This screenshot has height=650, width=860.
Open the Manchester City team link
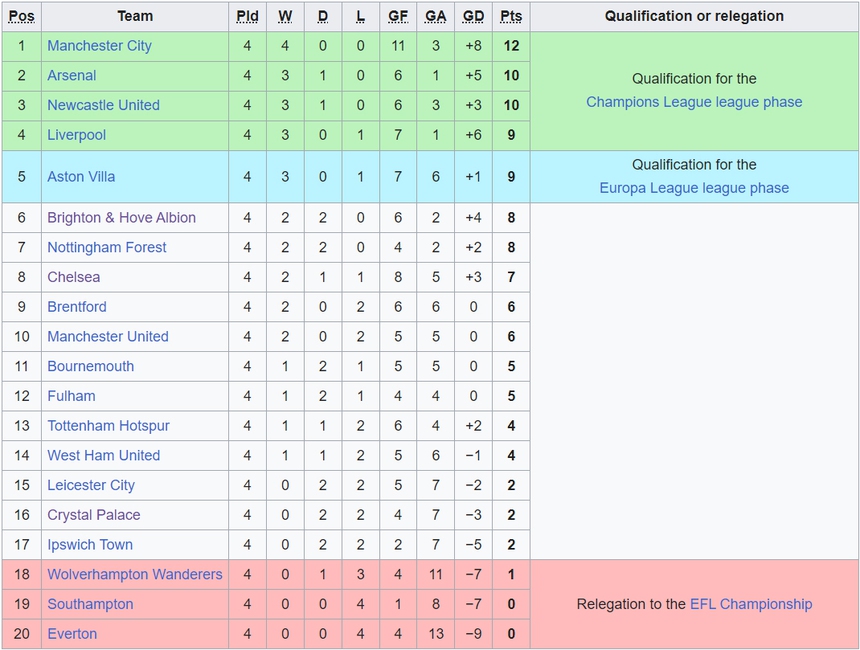[x=99, y=46]
